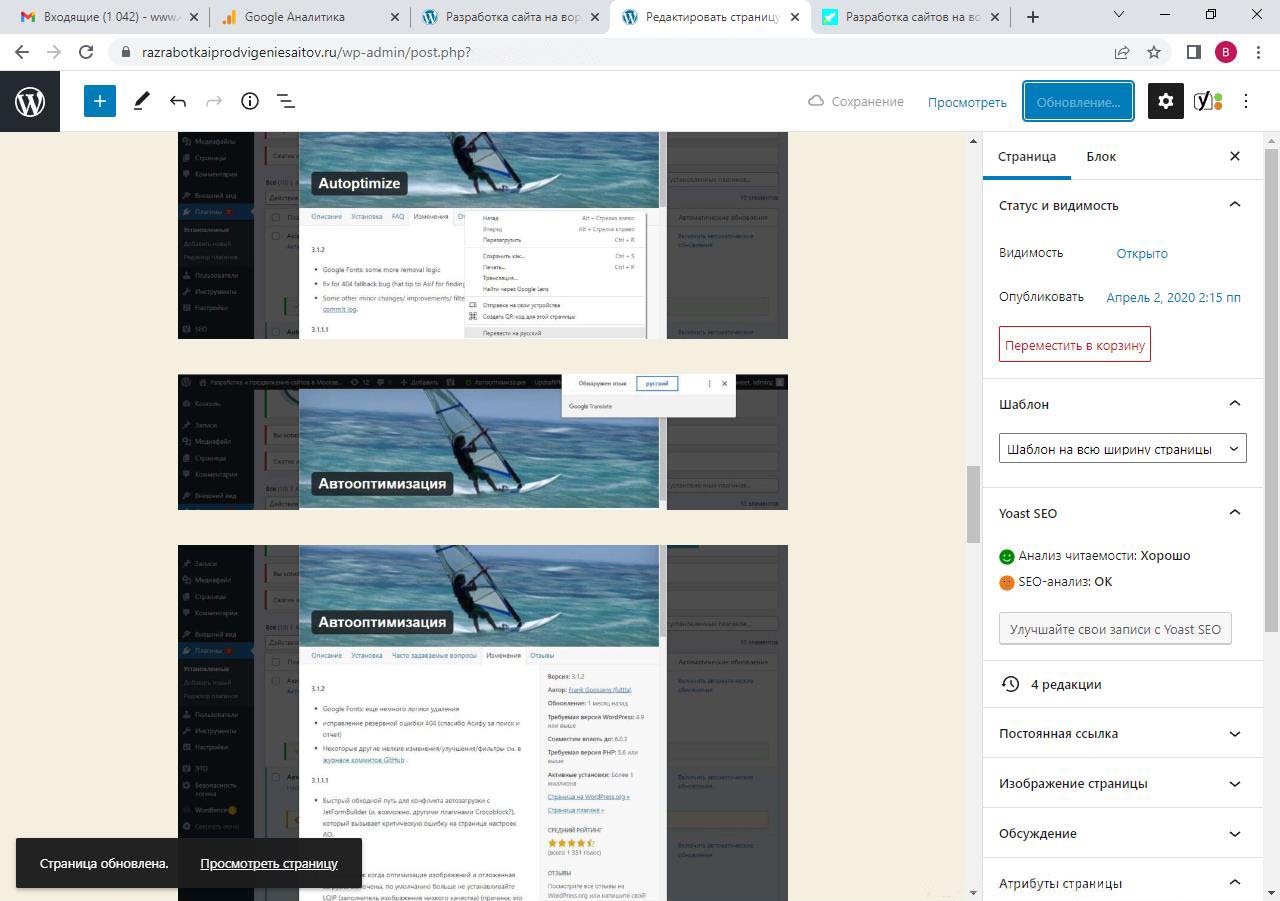Click the Переместить в корзину button
1280x901 pixels.
[1074, 345]
